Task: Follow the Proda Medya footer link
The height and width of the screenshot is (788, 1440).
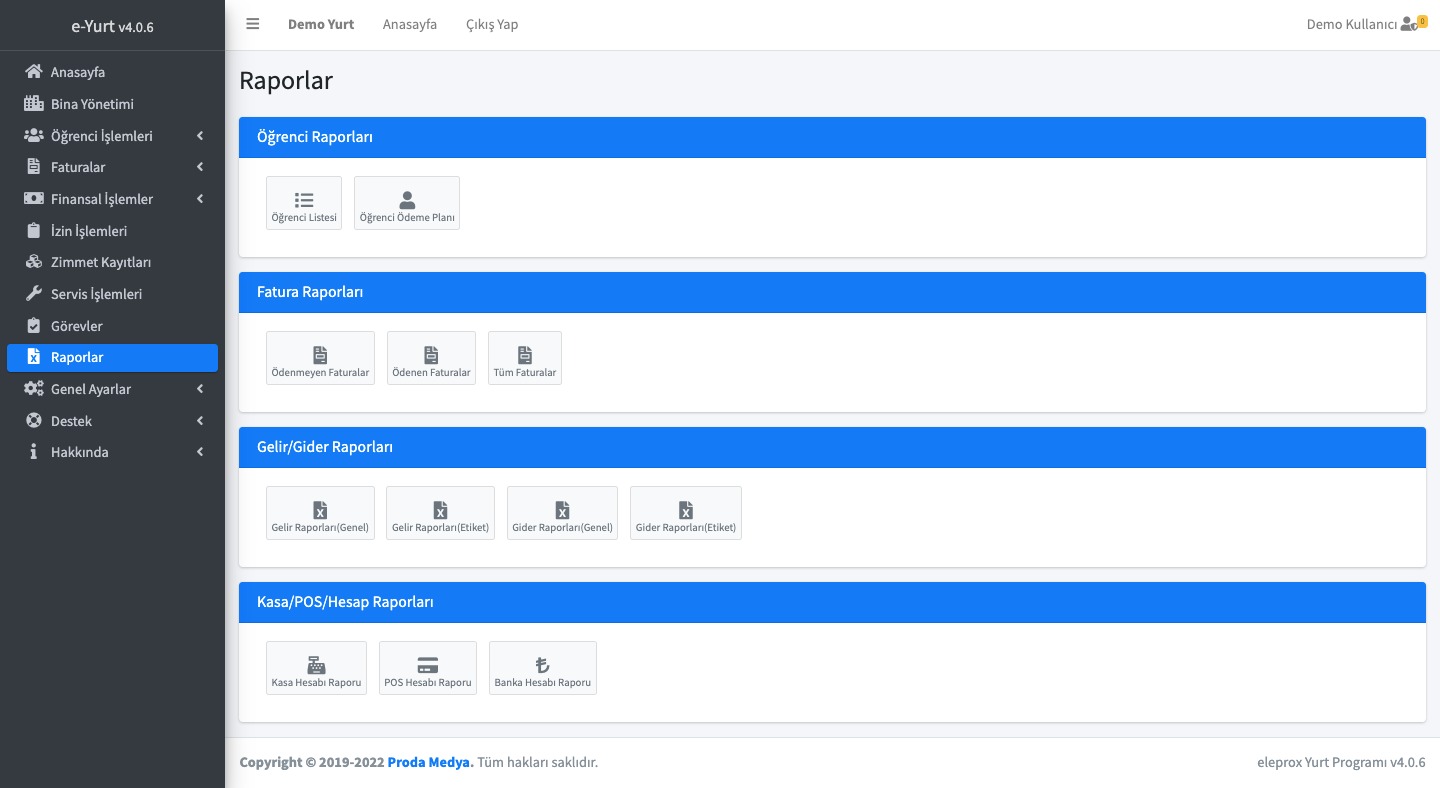Action: tap(430, 762)
